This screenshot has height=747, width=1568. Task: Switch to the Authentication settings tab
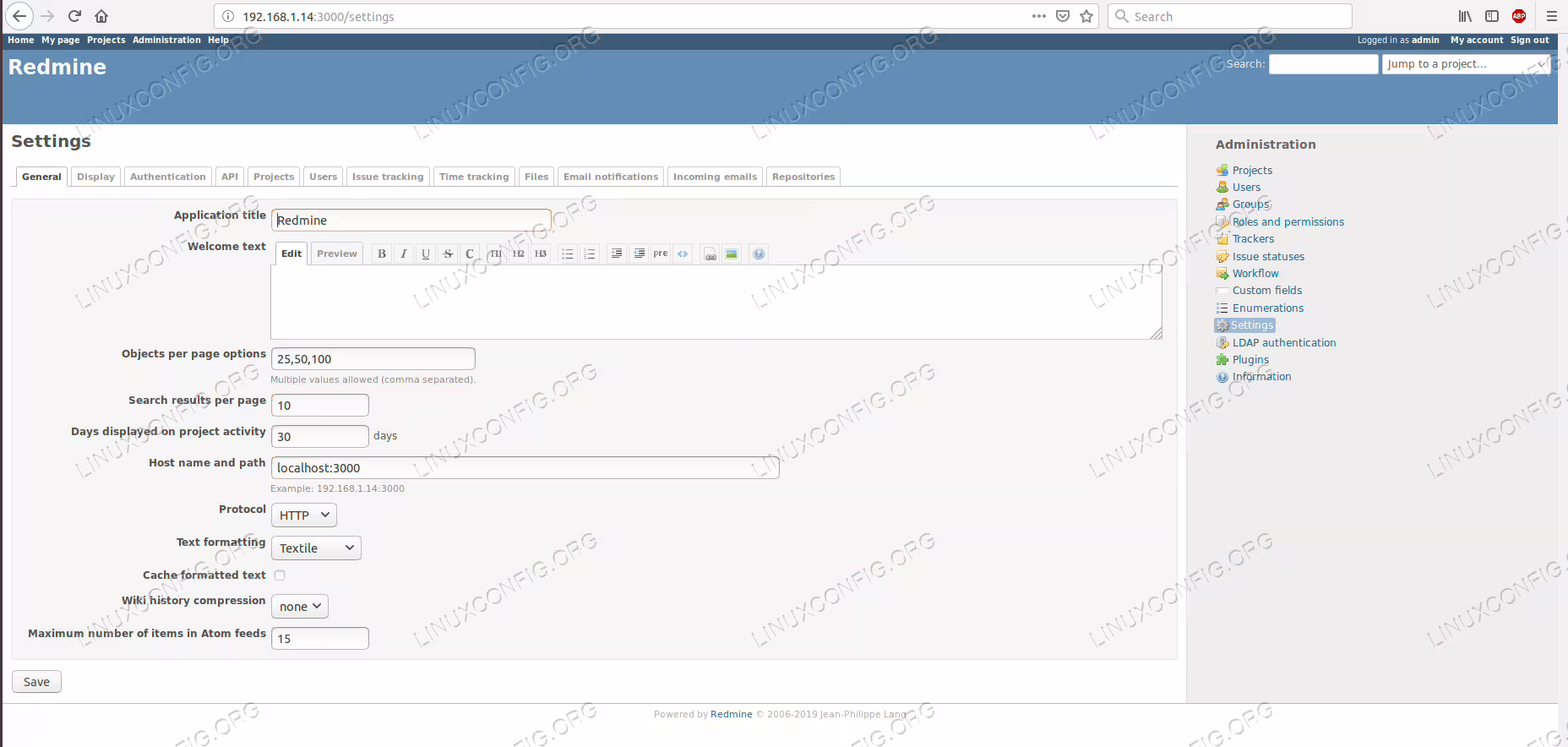coord(168,177)
